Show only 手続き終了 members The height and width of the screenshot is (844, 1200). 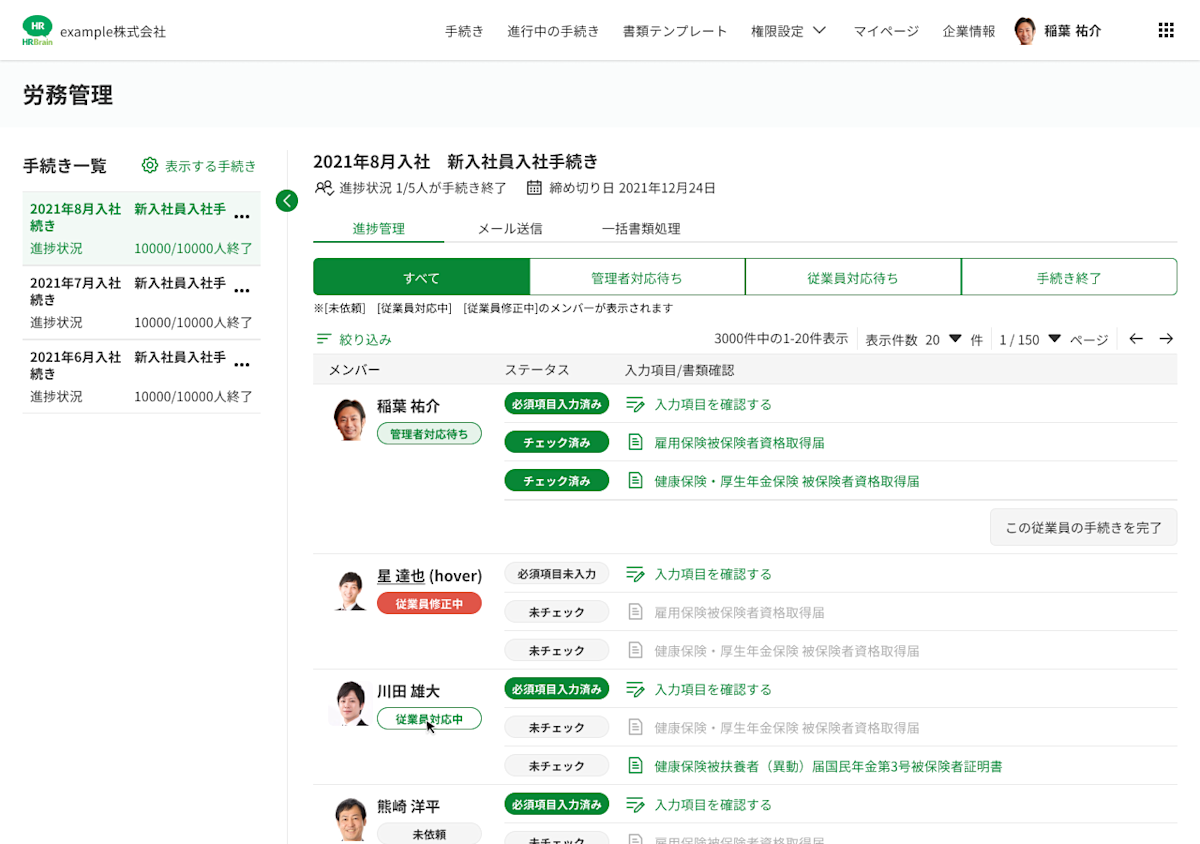click(x=1069, y=277)
